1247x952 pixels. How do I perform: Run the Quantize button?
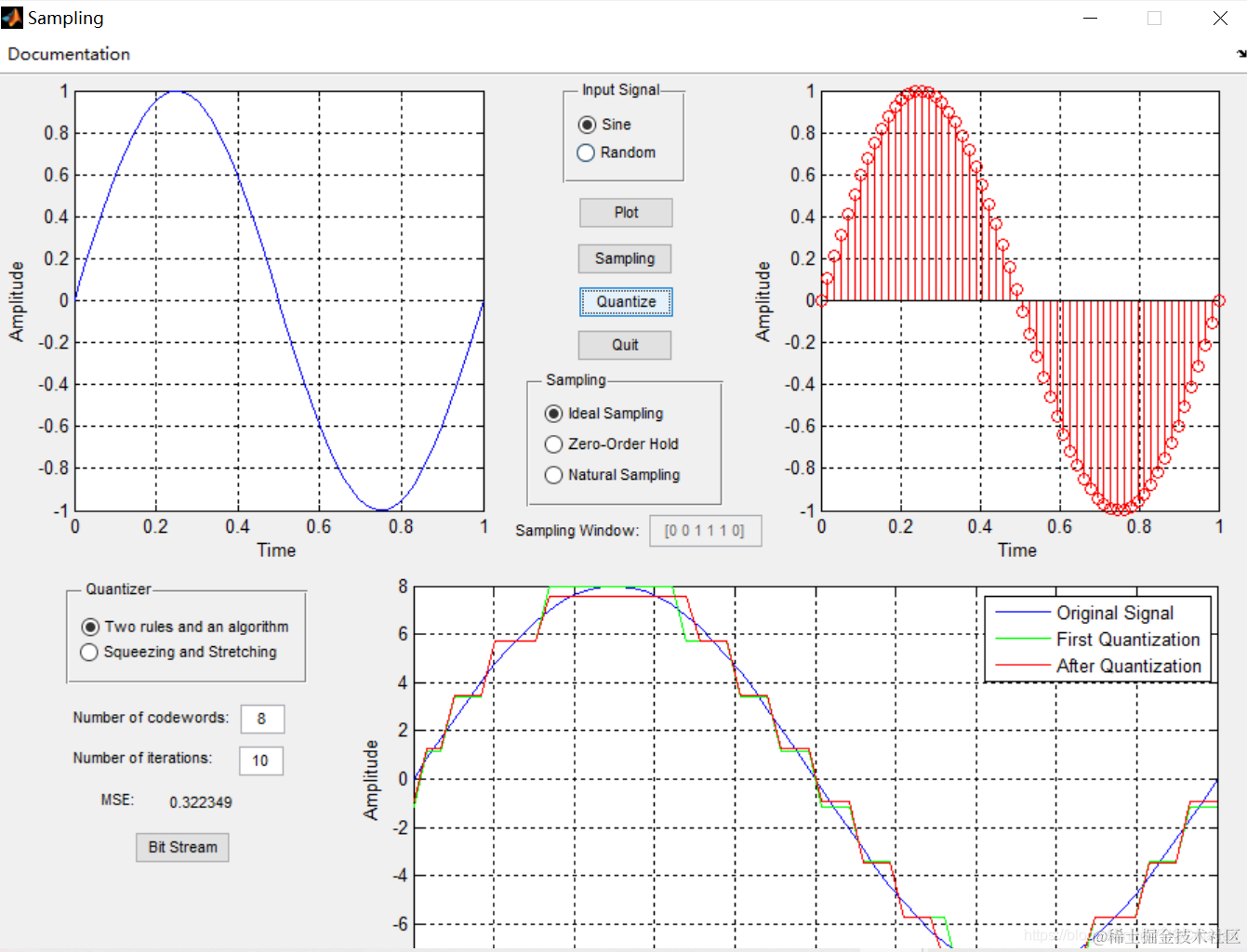[626, 302]
